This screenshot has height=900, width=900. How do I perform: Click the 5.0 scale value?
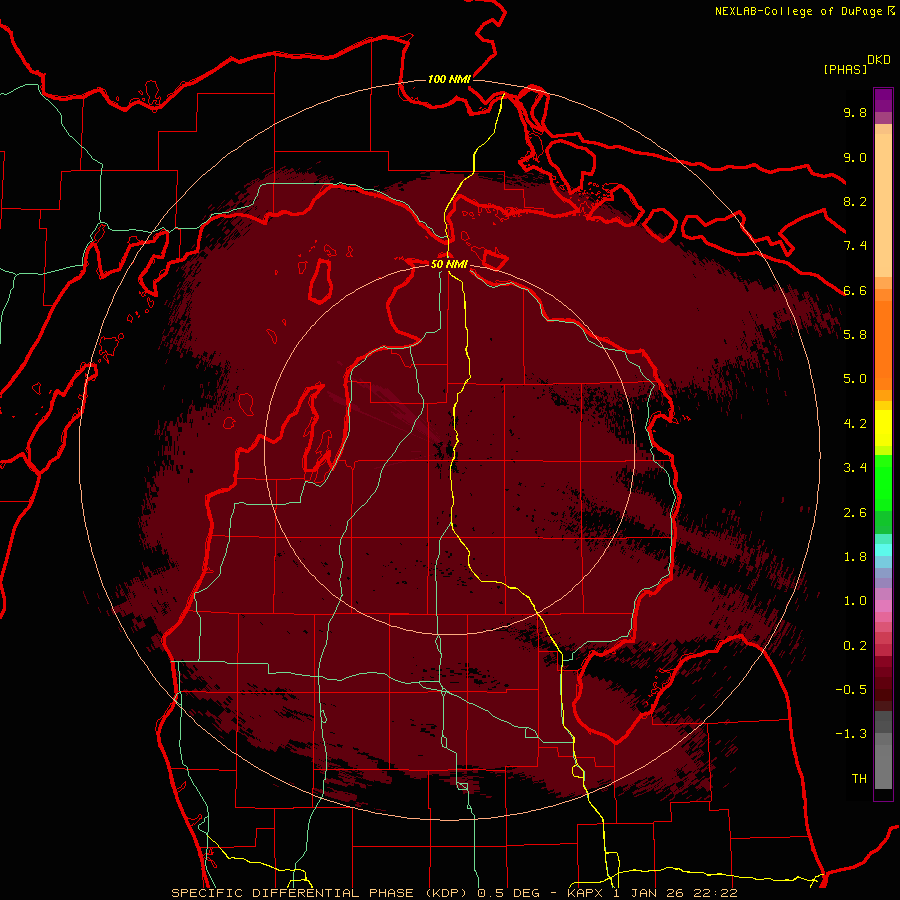[855, 379]
